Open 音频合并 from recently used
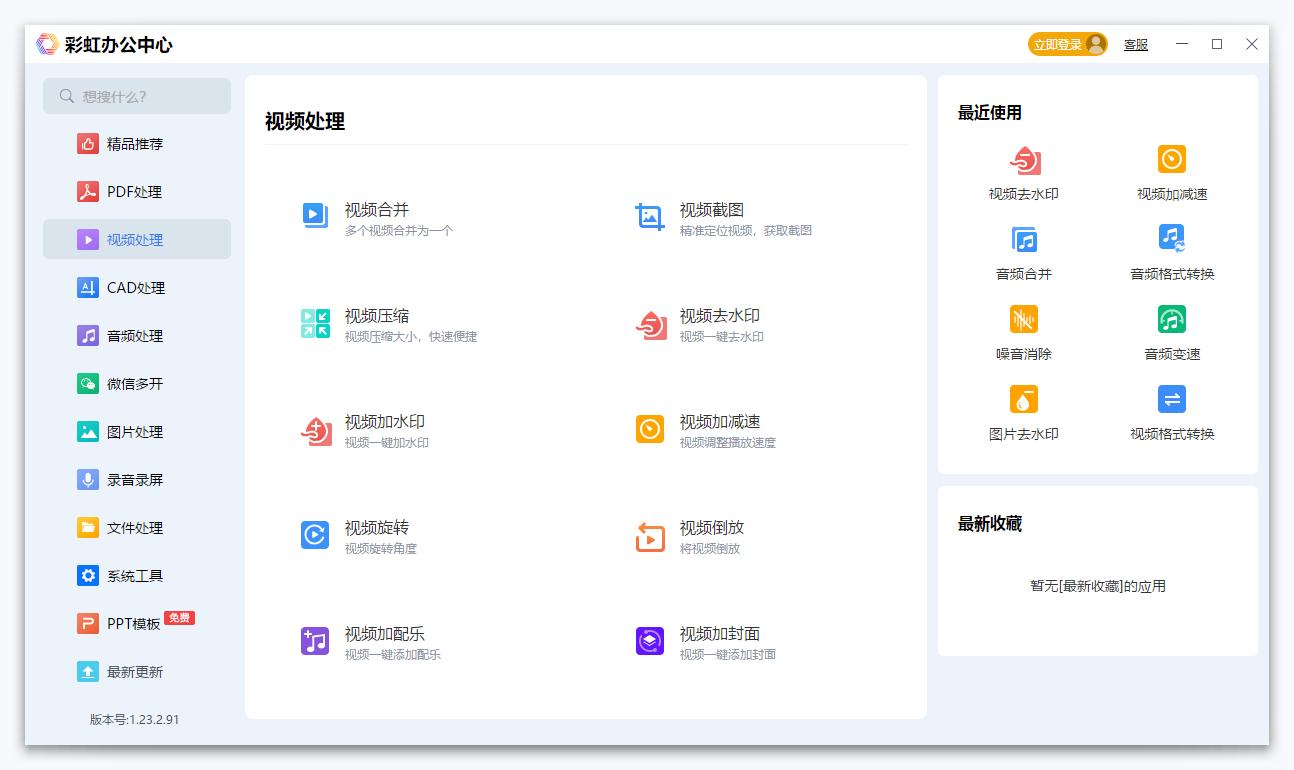Viewport: 1294px width, 770px height. tap(1024, 252)
